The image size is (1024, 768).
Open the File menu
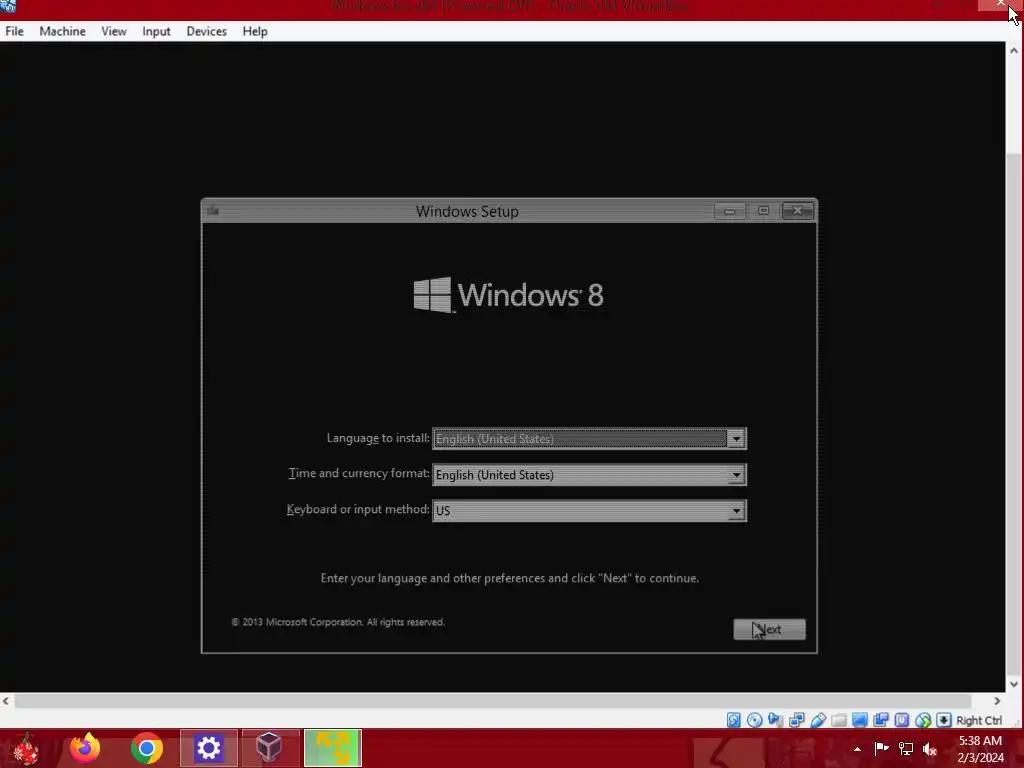coord(14,31)
